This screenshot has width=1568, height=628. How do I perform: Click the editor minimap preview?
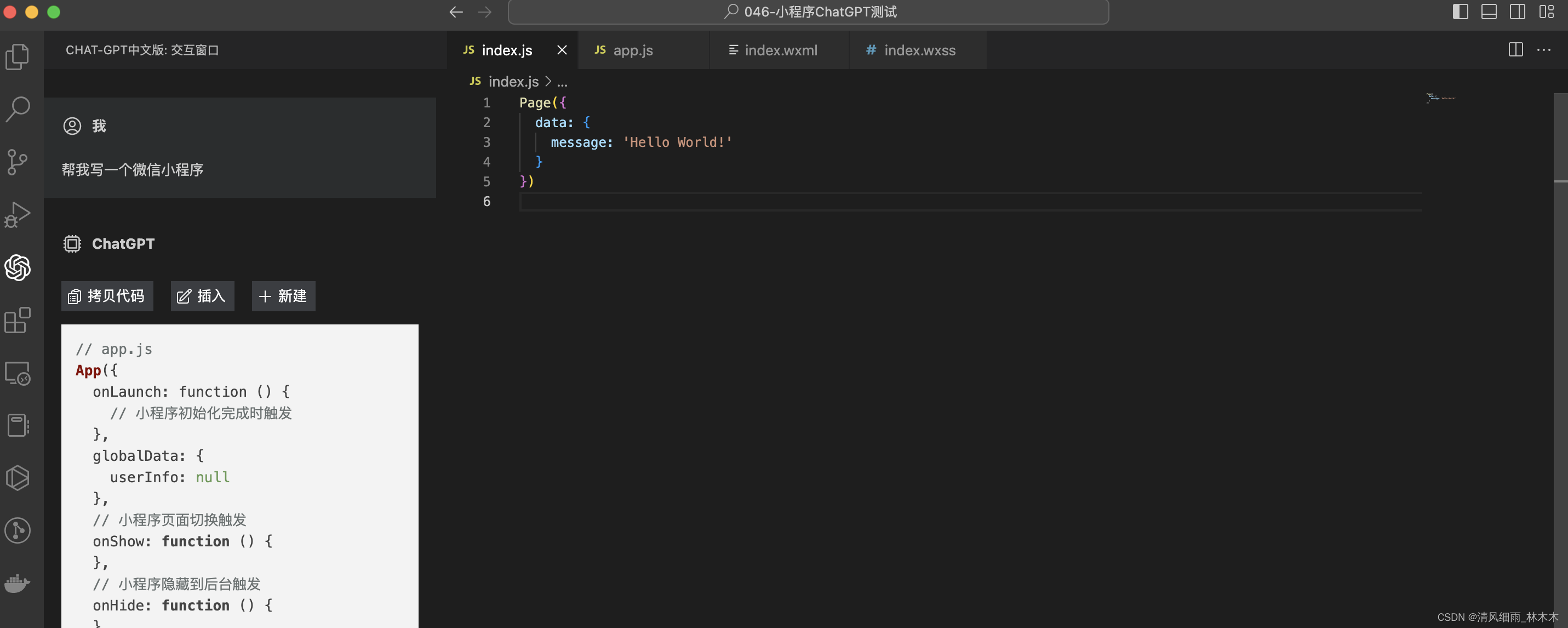[x=1441, y=98]
